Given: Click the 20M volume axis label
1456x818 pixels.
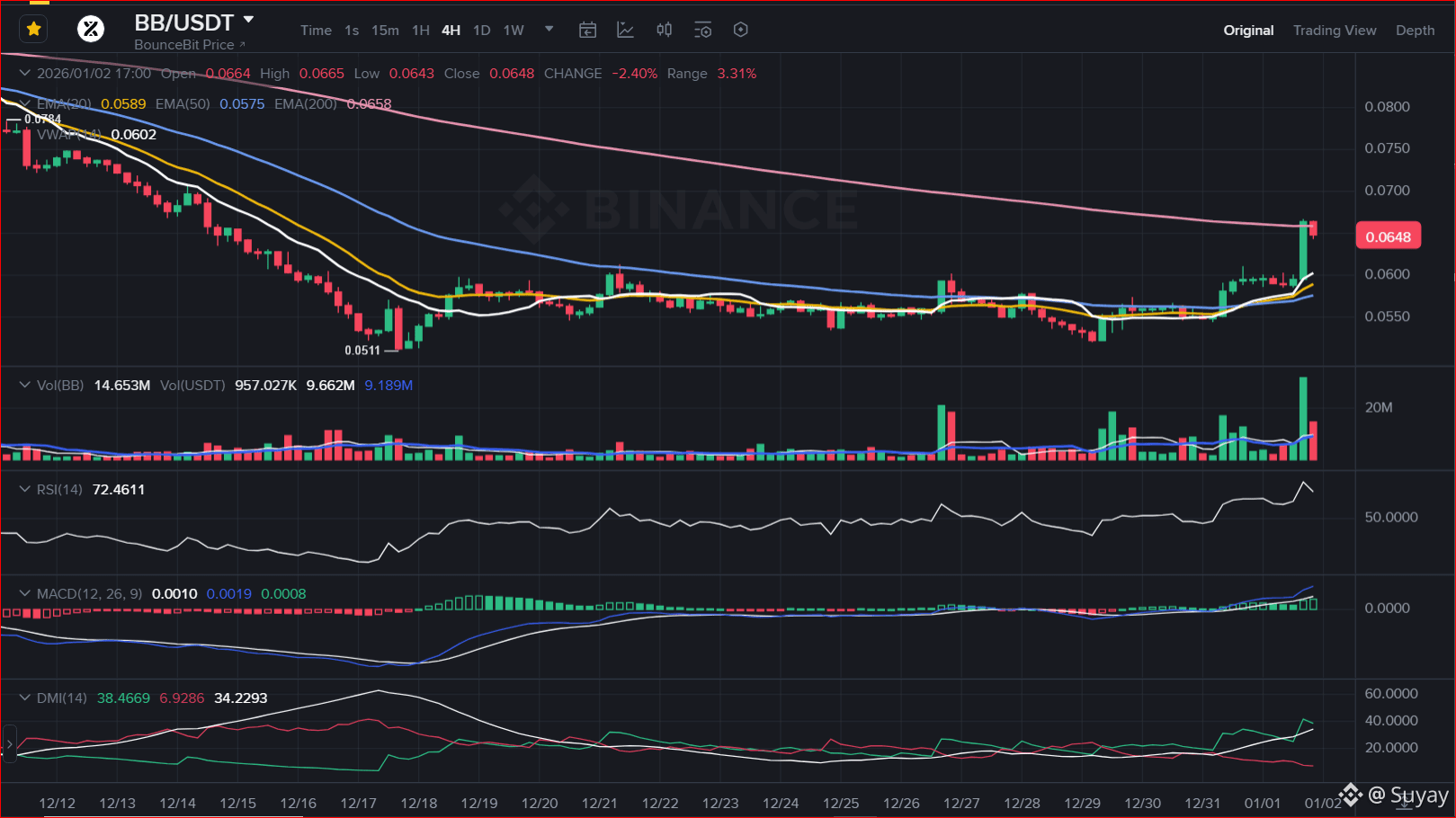Looking at the screenshot, I should pyautogui.click(x=1379, y=408).
